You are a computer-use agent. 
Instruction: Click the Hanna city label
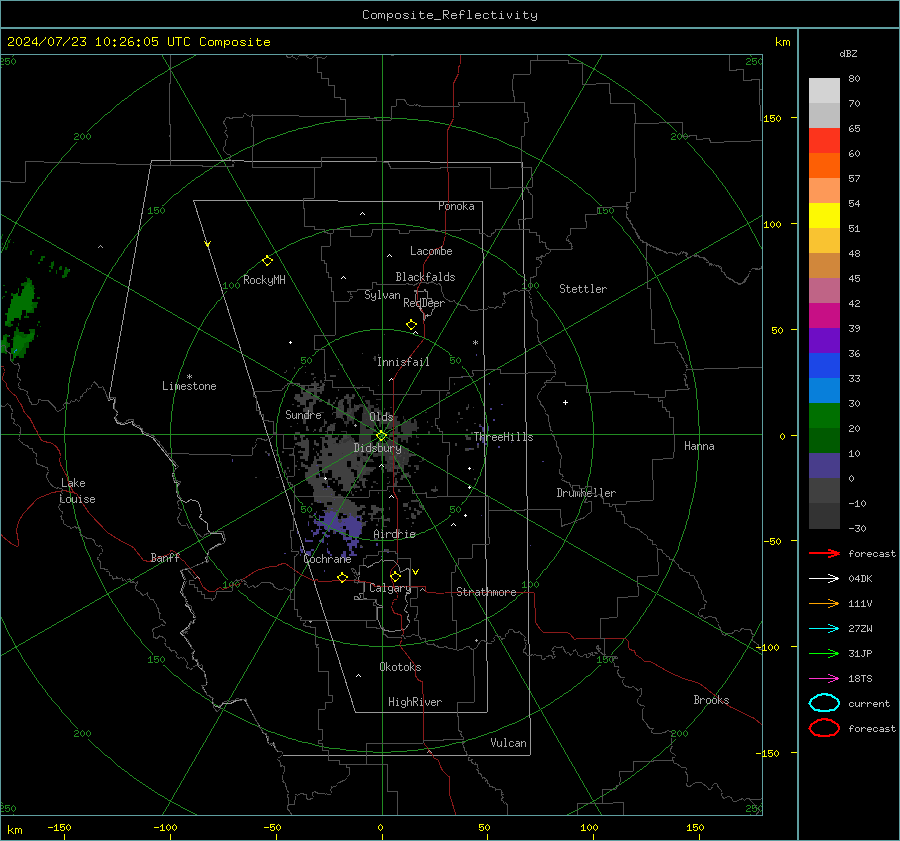pyautogui.click(x=699, y=446)
